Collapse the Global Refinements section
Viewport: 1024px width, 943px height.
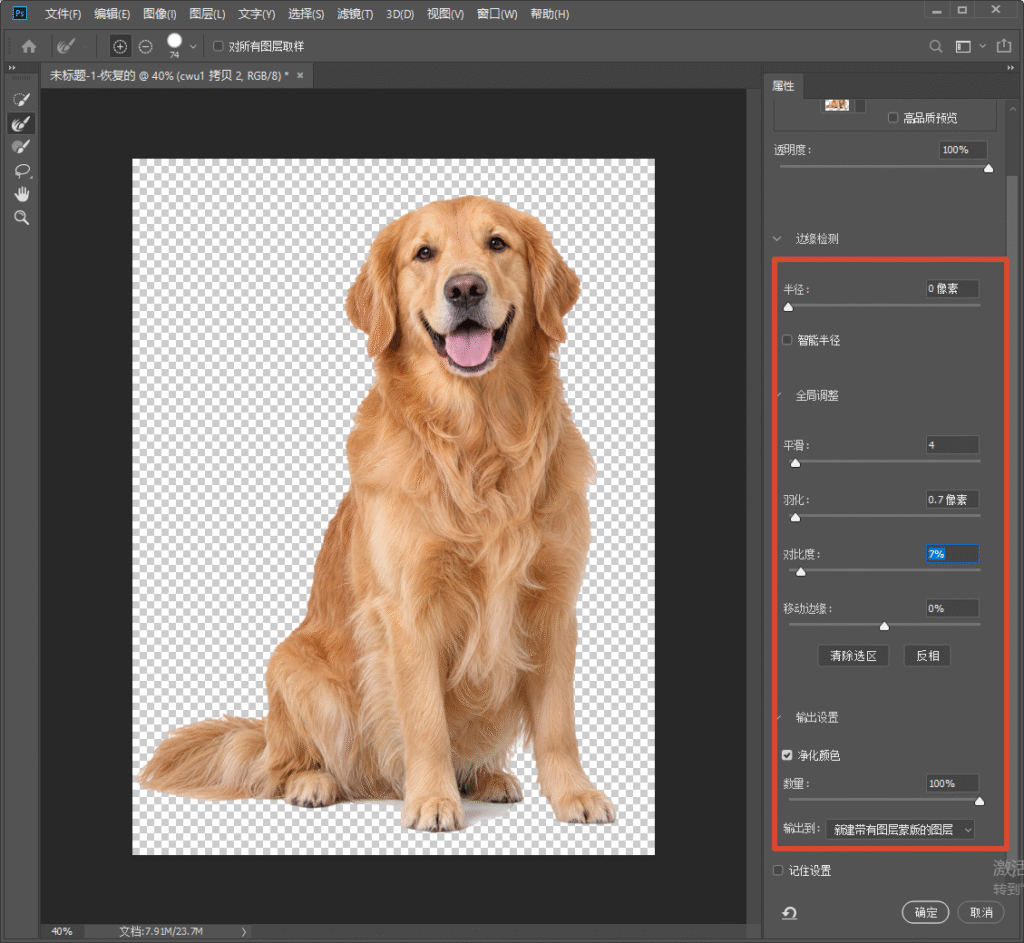tap(778, 395)
